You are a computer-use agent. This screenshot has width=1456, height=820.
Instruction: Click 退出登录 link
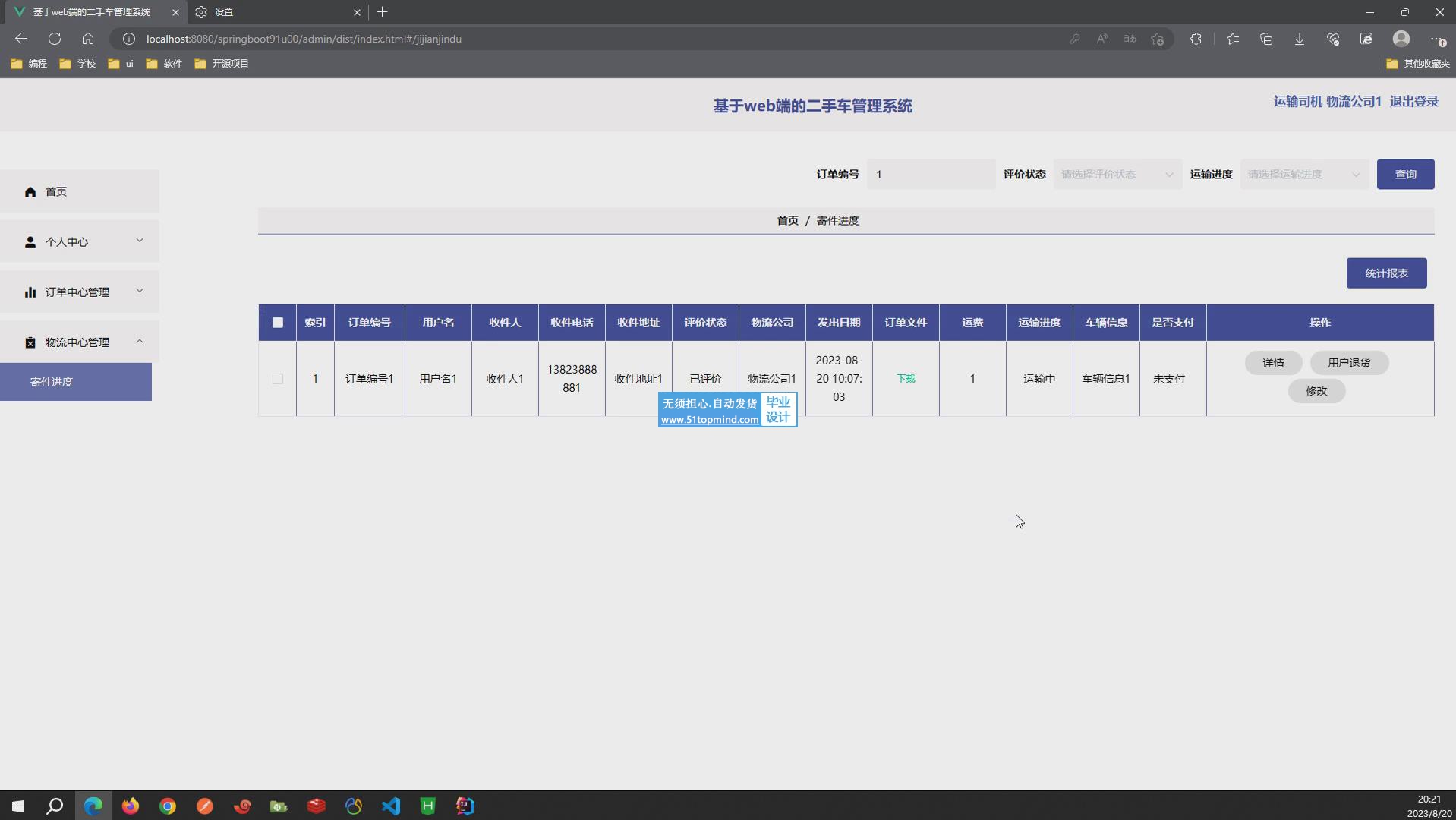[1413, 102]
